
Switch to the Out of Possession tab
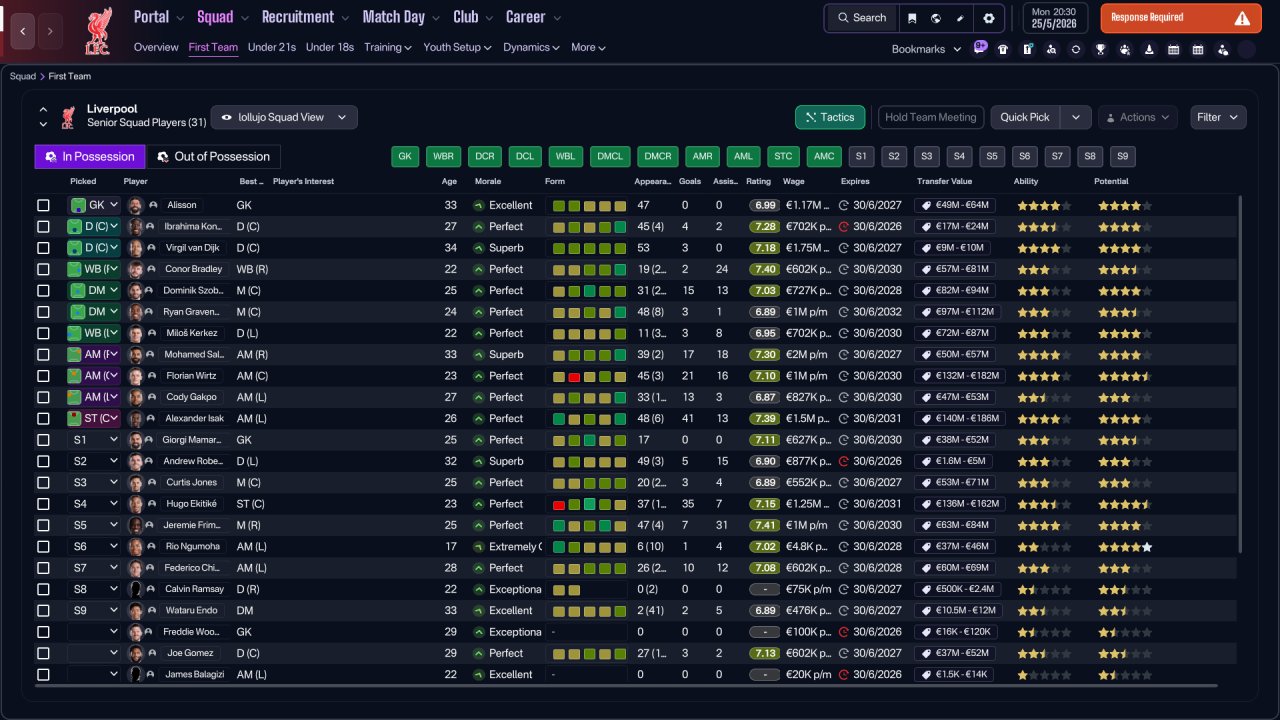click(214, 157)
